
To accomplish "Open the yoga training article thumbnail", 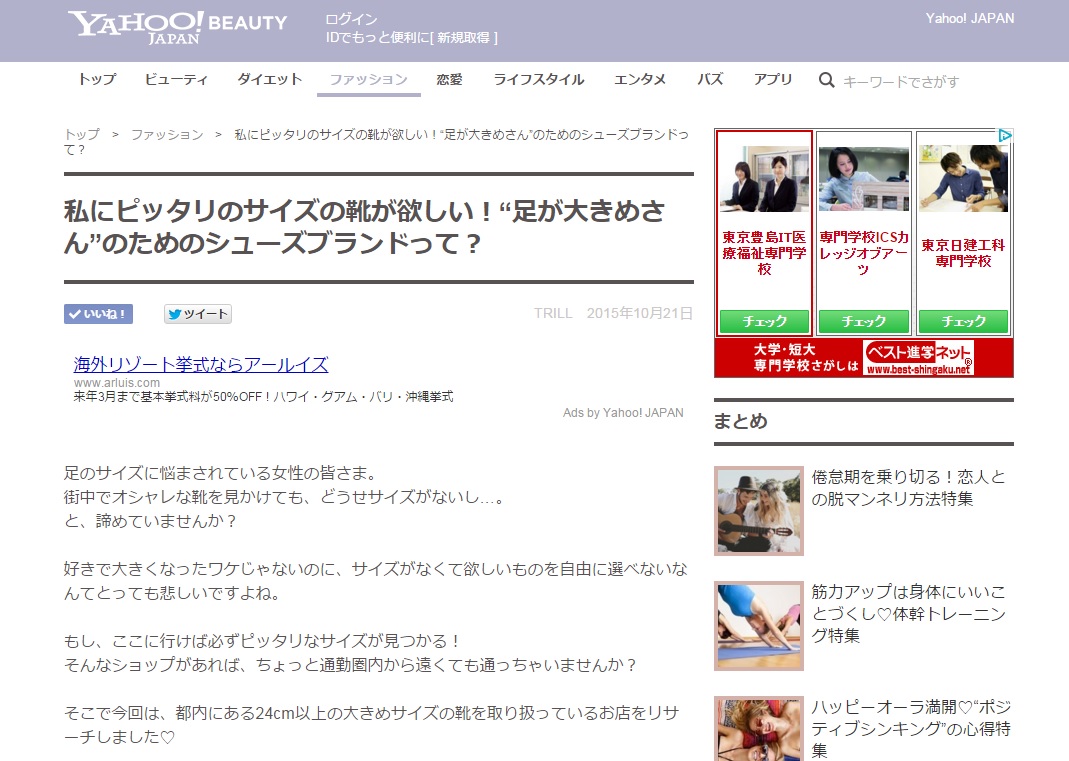I will (758, 626).
